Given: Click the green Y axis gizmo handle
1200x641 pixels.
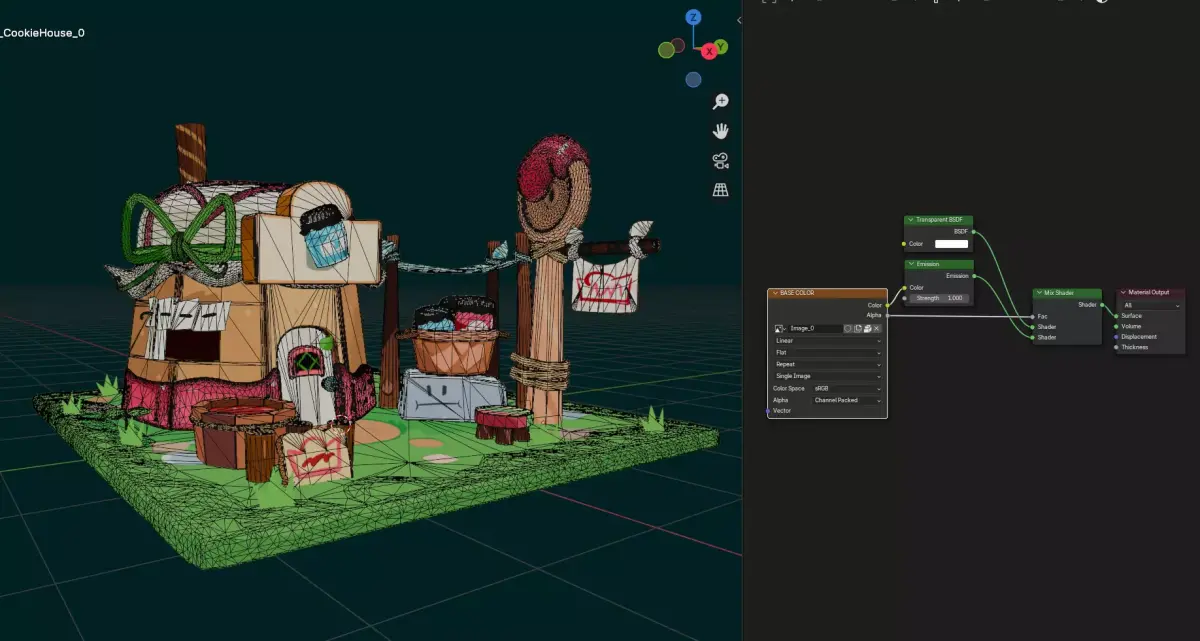Looking at the screenshot, I should 721,46.
